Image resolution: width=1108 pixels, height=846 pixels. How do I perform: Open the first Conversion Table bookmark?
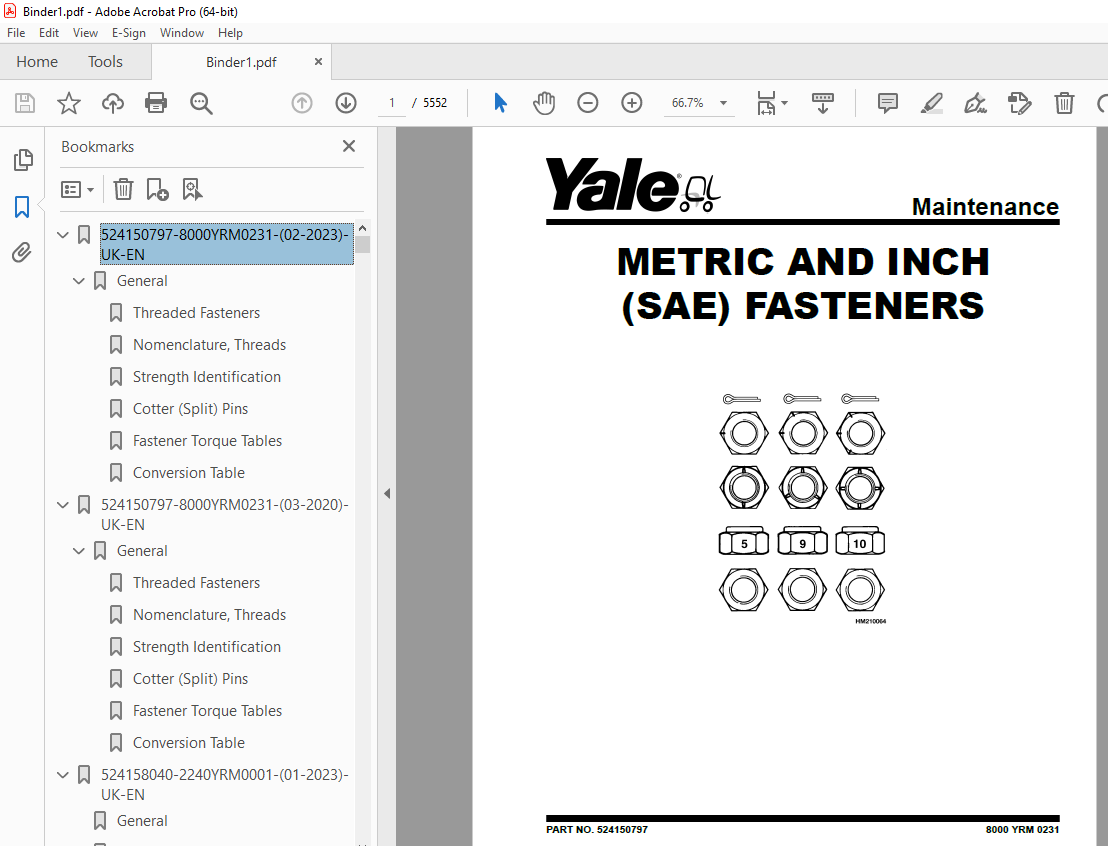pos(189,473)
